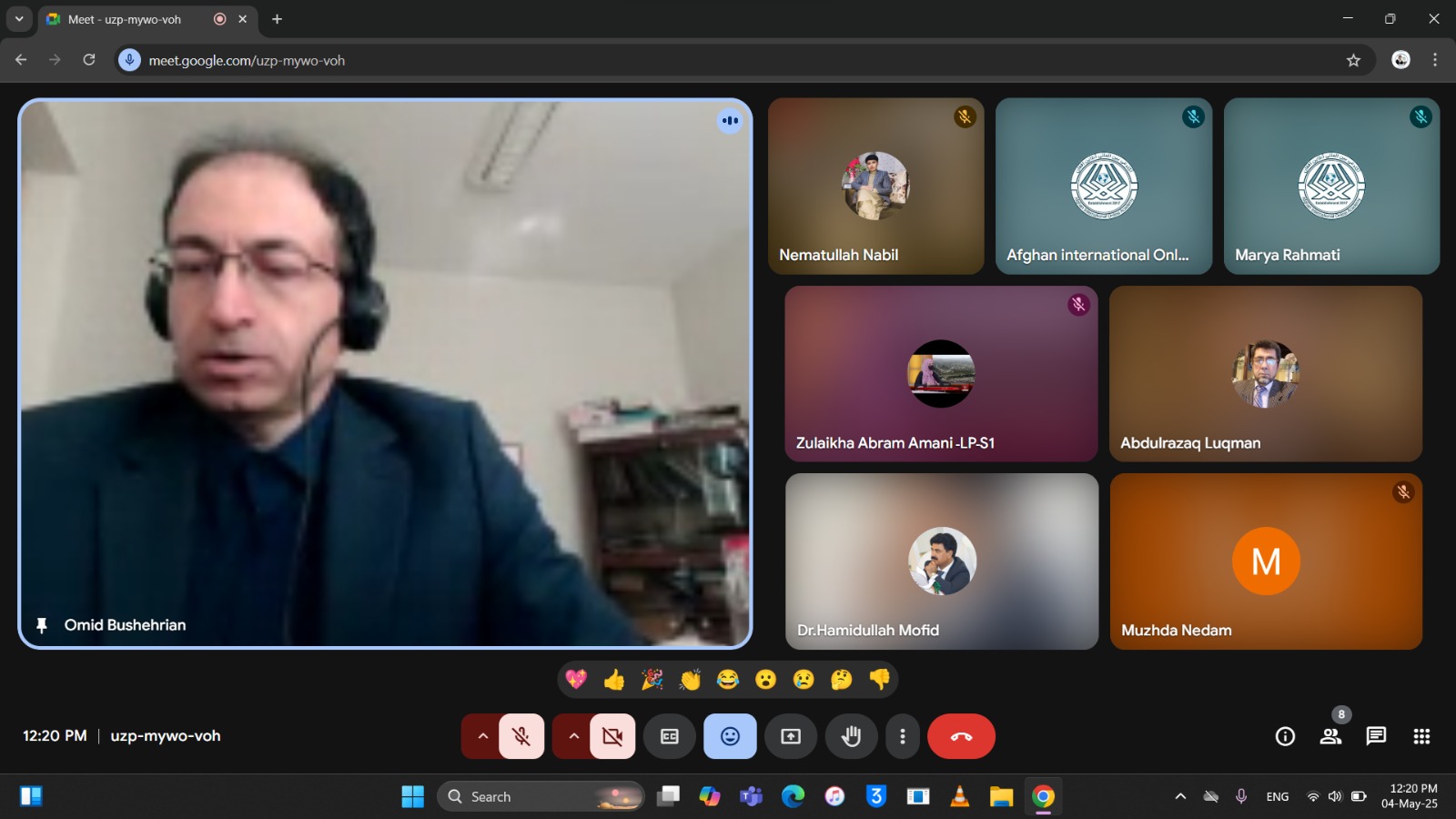The image size is (1456, 819).
Task: Send surprised face reaction
Action: click(x=766, y=679)
